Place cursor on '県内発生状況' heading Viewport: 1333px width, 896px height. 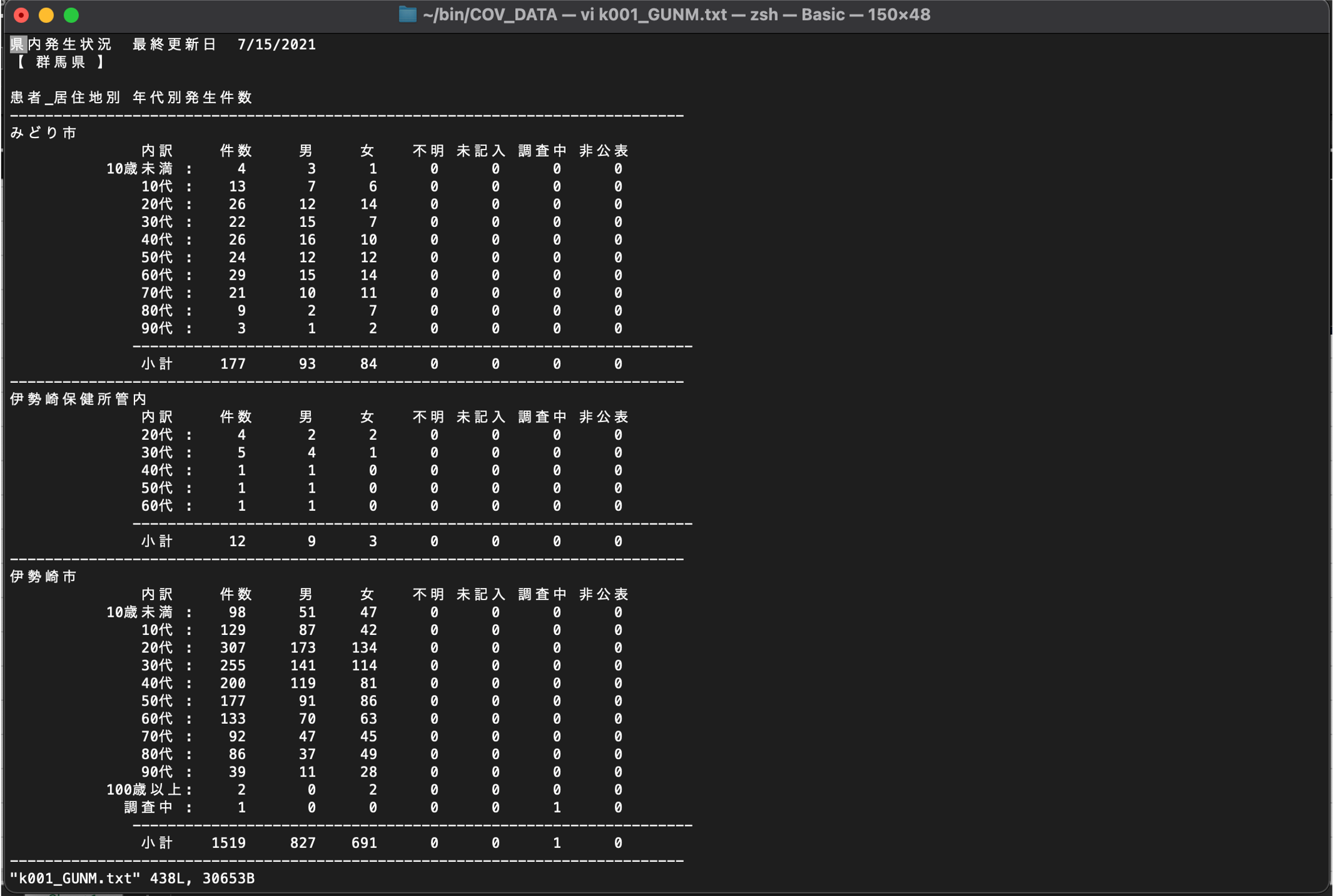[x=61, y=44]
